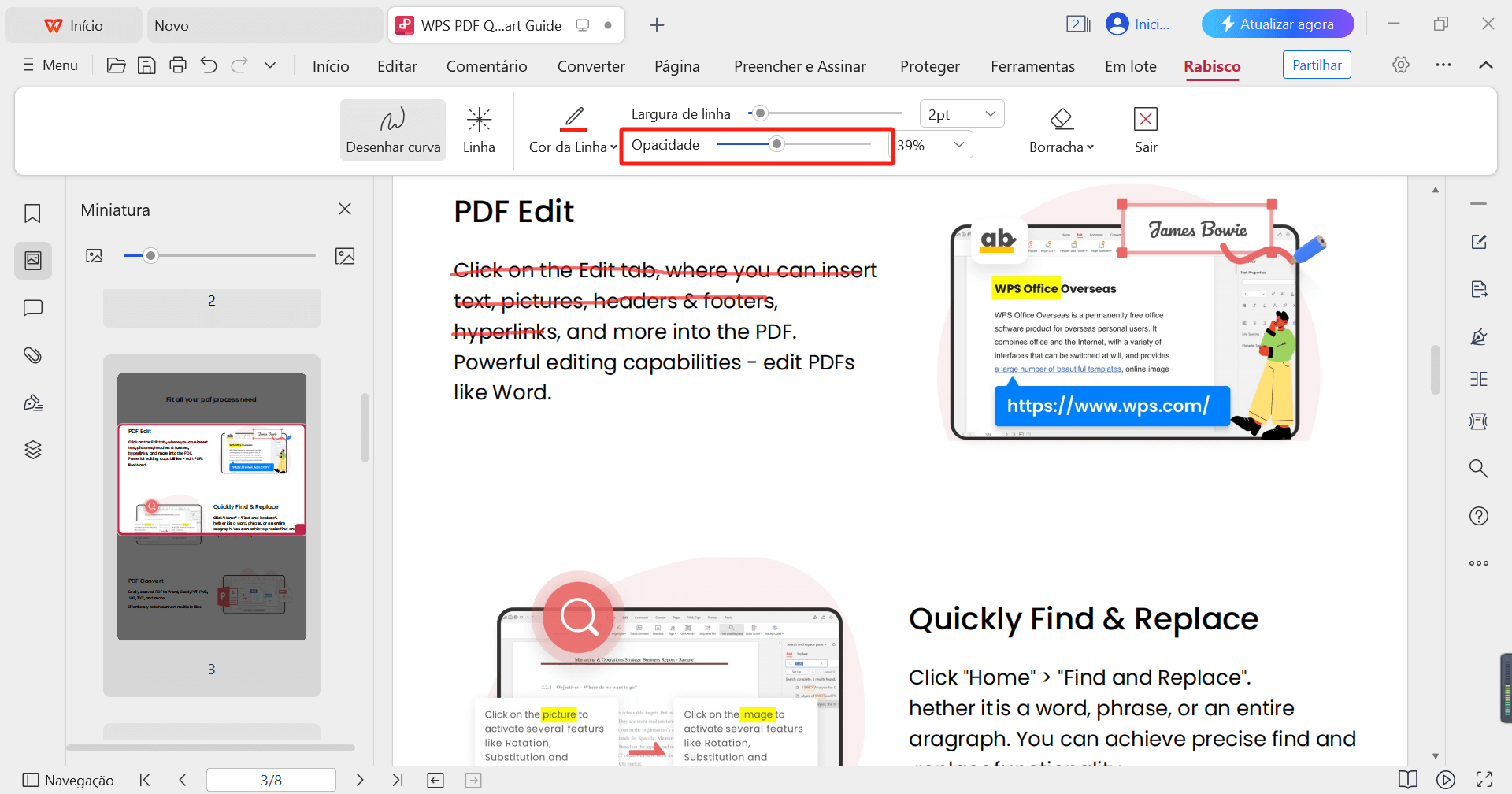Click the Partilhar button
The height and width of the screenshot is (794, 1512).
pos(1317,65)
